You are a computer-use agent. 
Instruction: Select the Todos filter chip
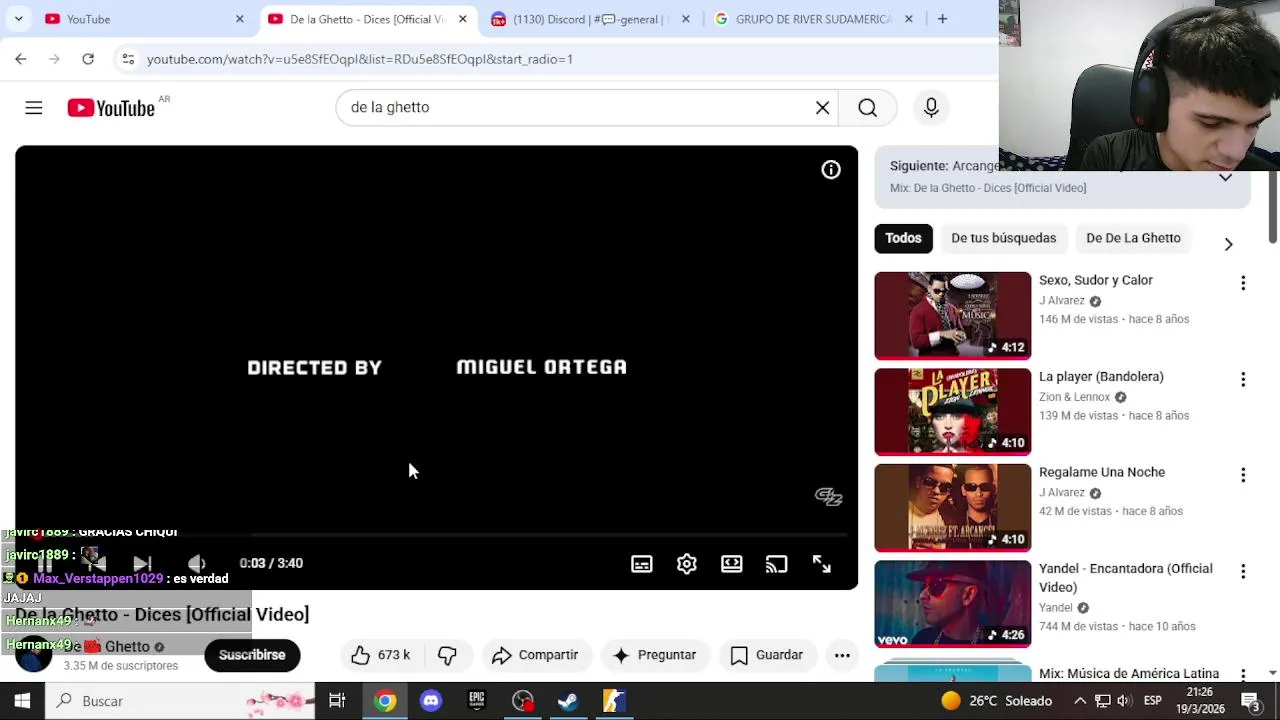tap(903, 238)
